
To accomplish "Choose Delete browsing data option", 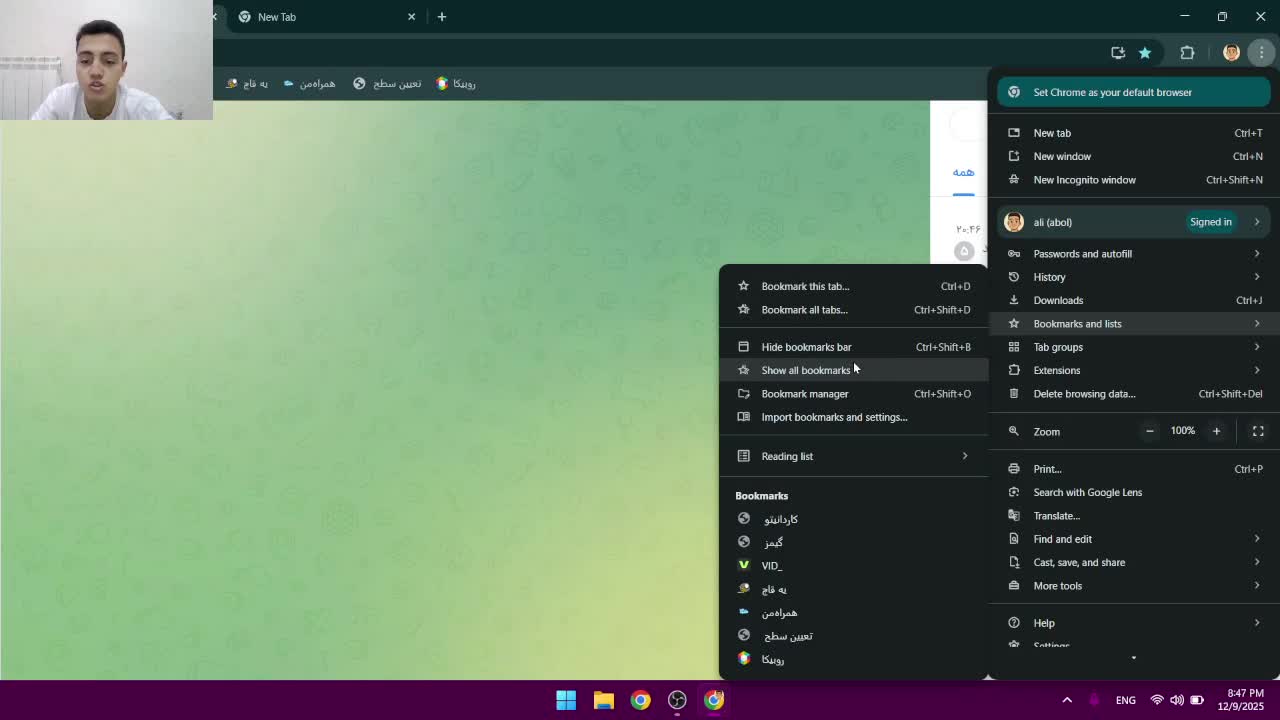I will point(1084,394).
